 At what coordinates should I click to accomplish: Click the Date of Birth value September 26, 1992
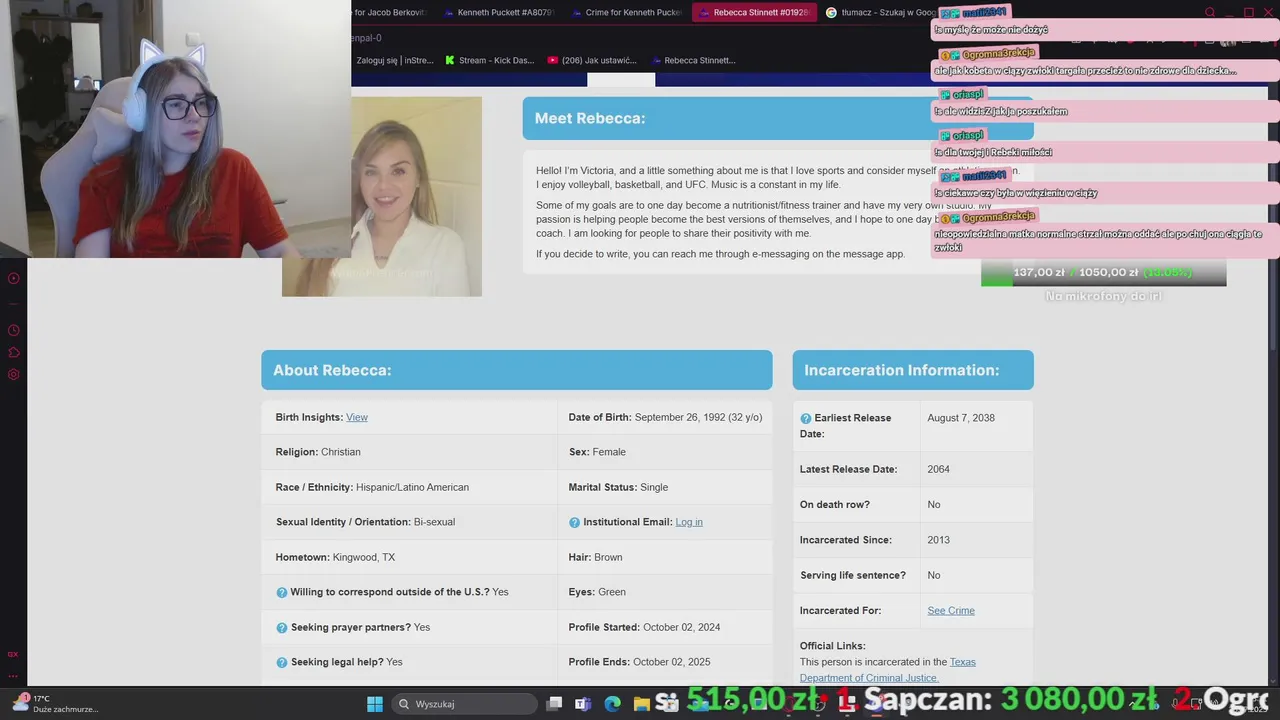point(698,417)
